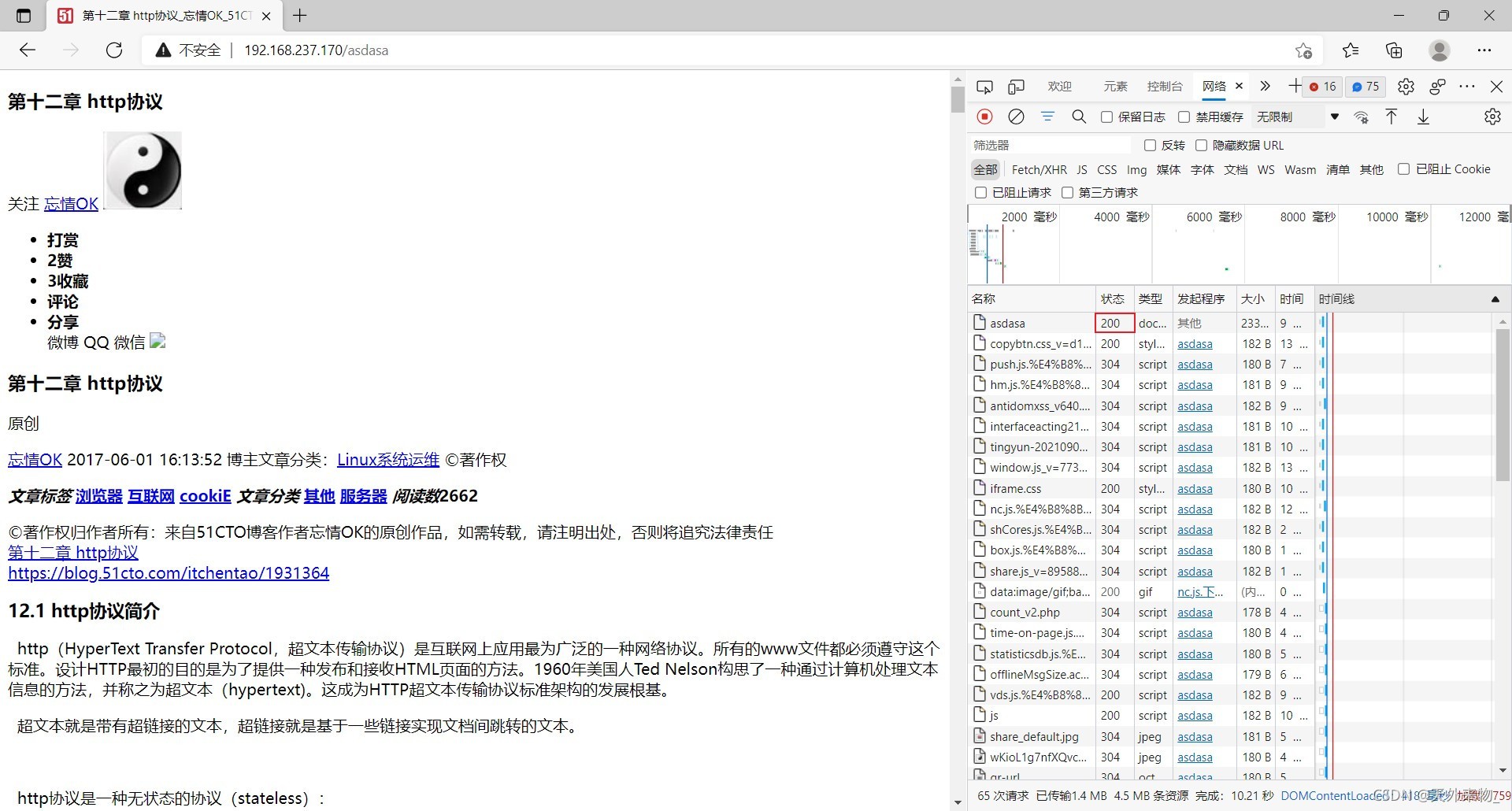The height and width of the screenshot is (811, 1512).
Task: Stop recording the network log
Action: [x=984, y=117]
